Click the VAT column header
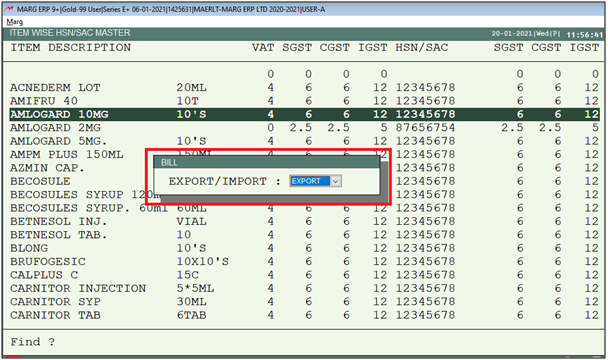The height and width of the screenshot is (360, 608). tap(263, 48)
